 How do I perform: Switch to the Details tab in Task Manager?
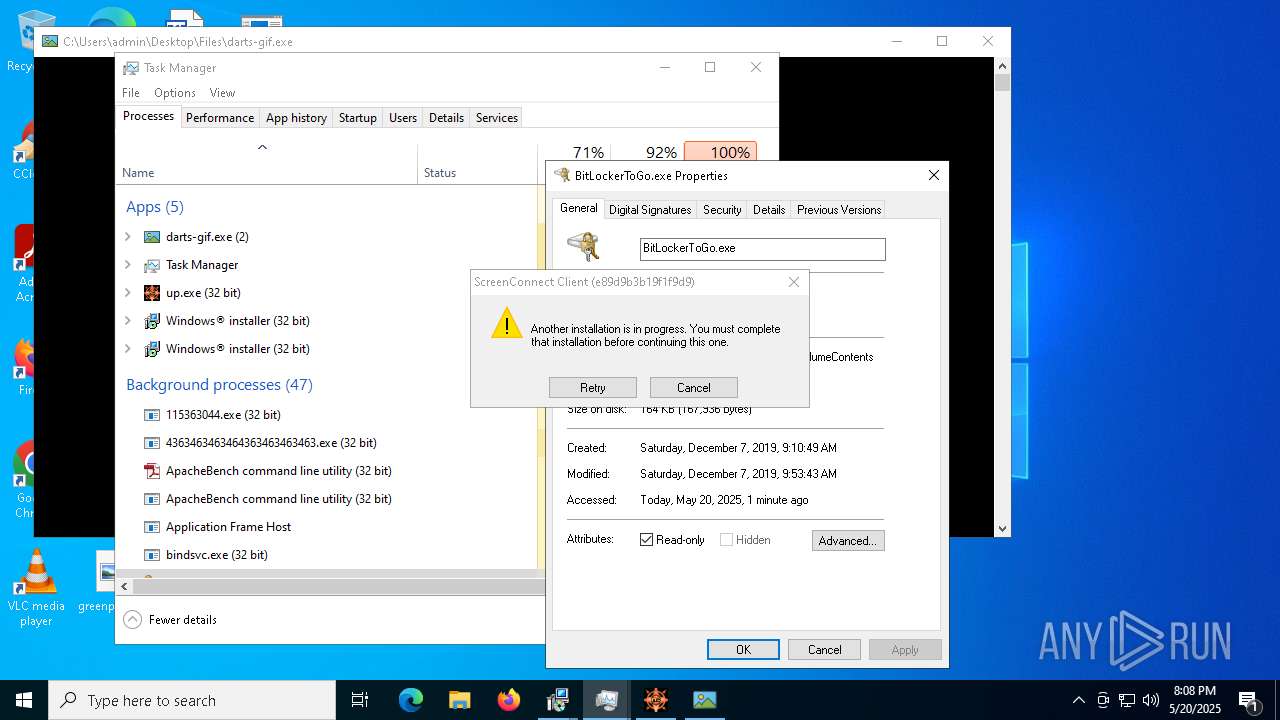(446, 118)
